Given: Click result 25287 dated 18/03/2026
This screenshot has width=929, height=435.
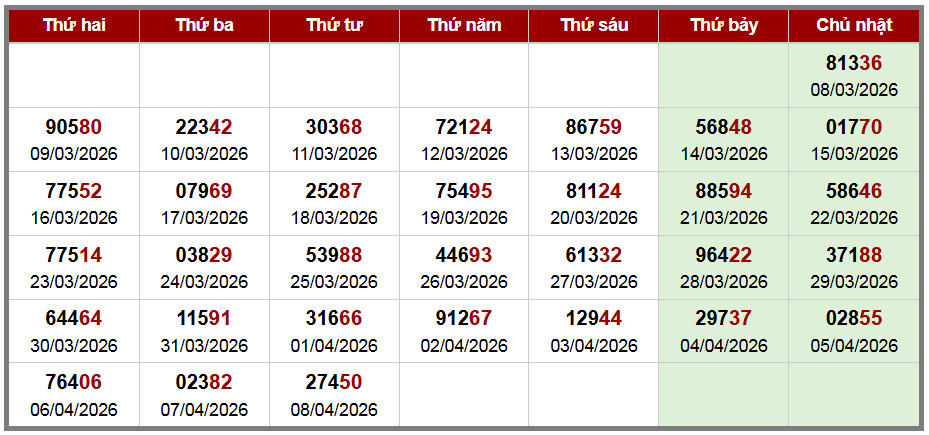Looking at the screenshot, I should [334, 191].
